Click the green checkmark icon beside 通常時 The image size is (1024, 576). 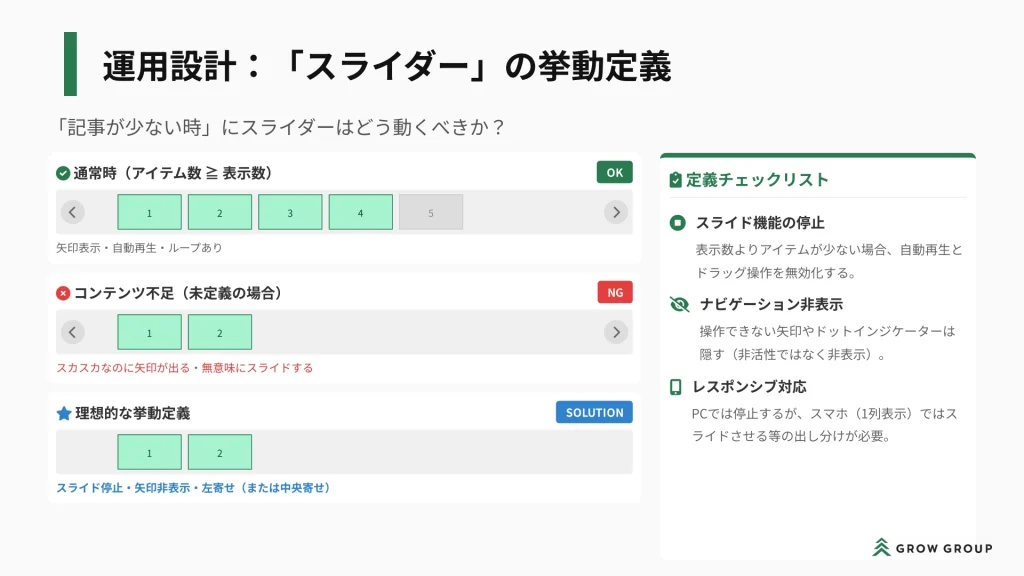(x=63, y=173)
